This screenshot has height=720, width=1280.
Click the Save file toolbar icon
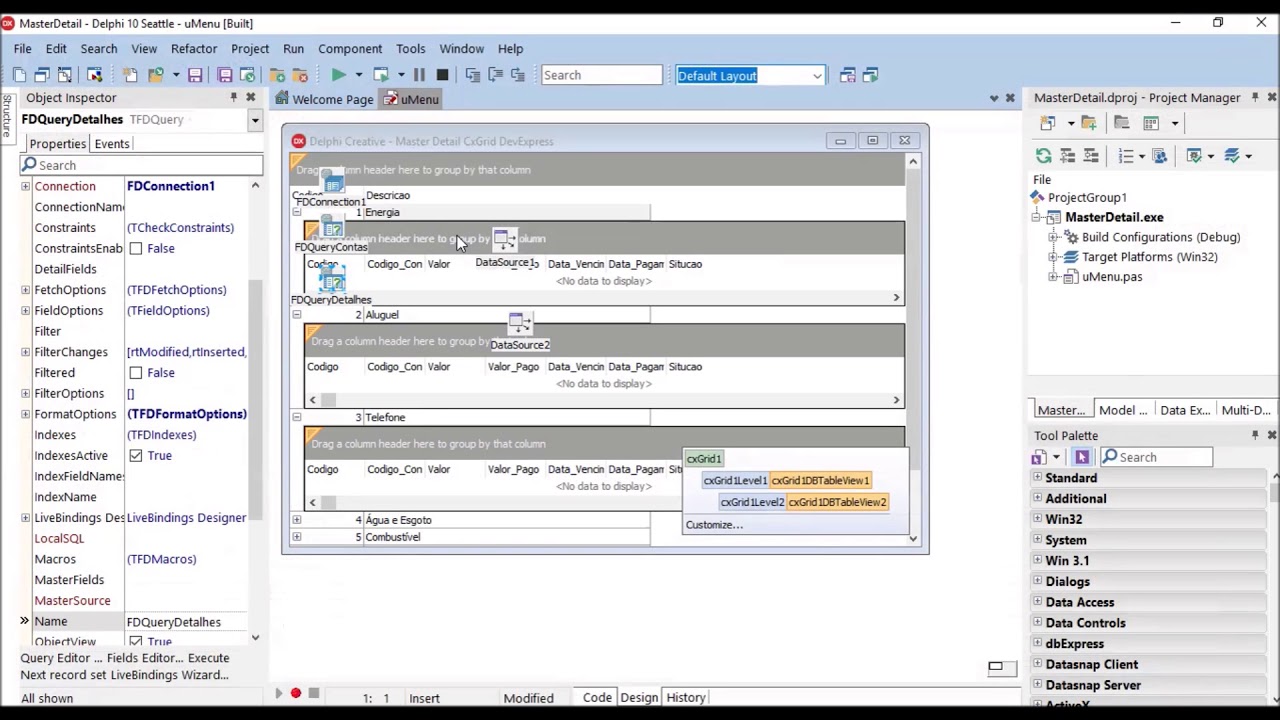coord(195,75)
